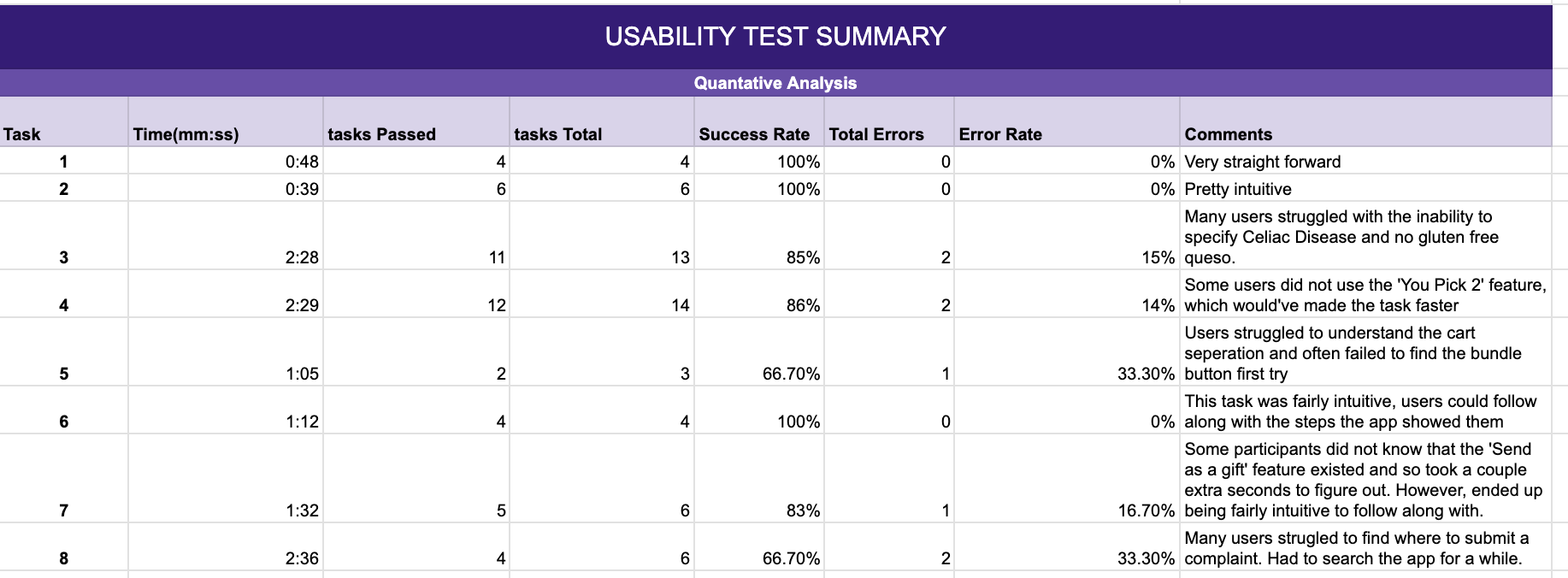Click the 'You Pick 2' feature comment cell
Image resolution: width=1568 pixels, height=578 pixels.
1366,294
